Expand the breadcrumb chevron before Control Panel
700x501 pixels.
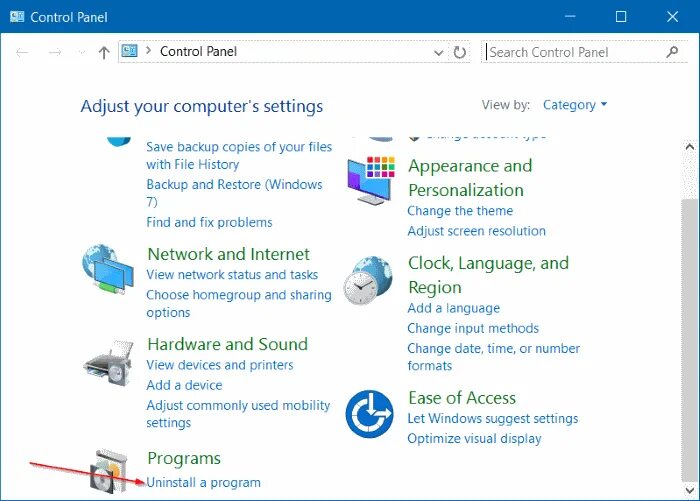point(148,51)
